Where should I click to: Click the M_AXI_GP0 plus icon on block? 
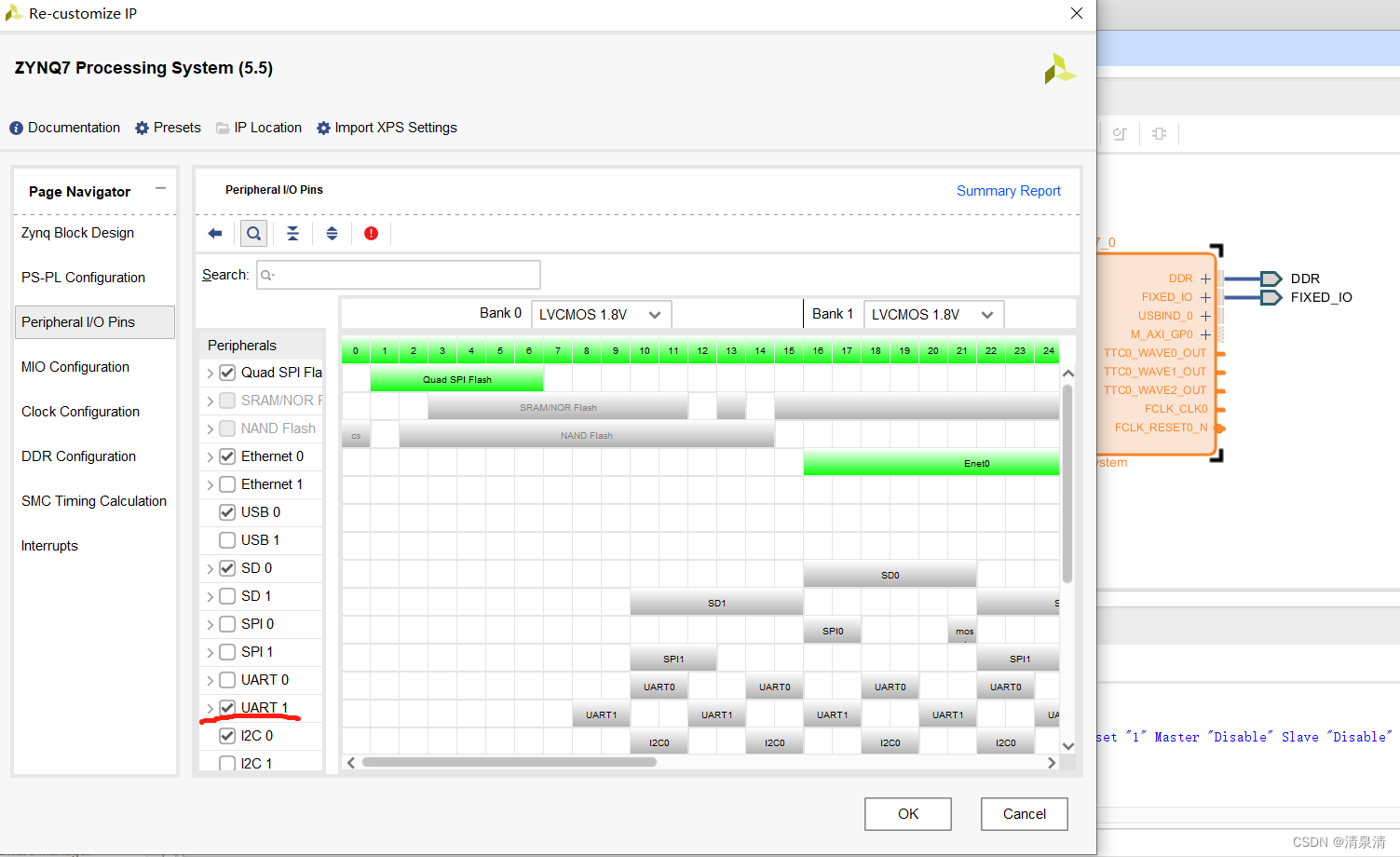click(1205, 334)
